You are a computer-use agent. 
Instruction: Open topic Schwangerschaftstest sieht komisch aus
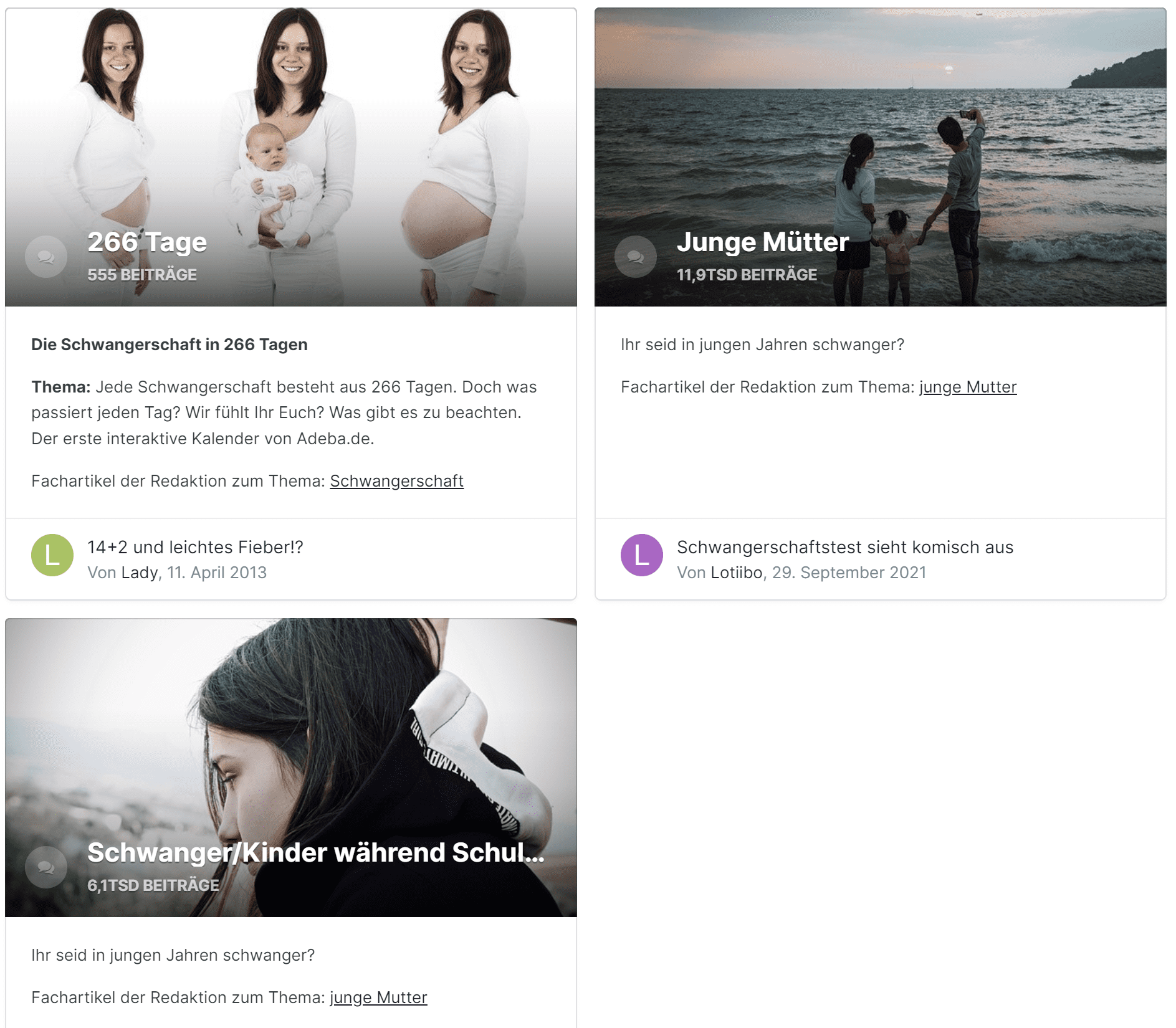click(845, 547)
